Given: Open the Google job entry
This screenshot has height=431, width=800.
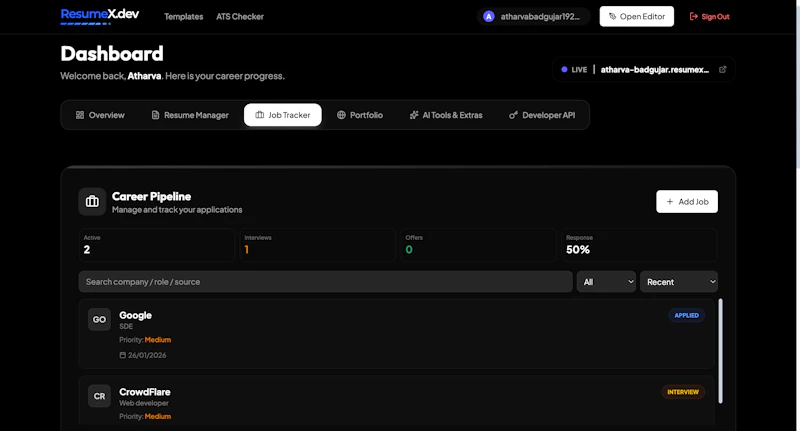Looking at the screenshot, I should pyautogui.click(x=396, y=334).
